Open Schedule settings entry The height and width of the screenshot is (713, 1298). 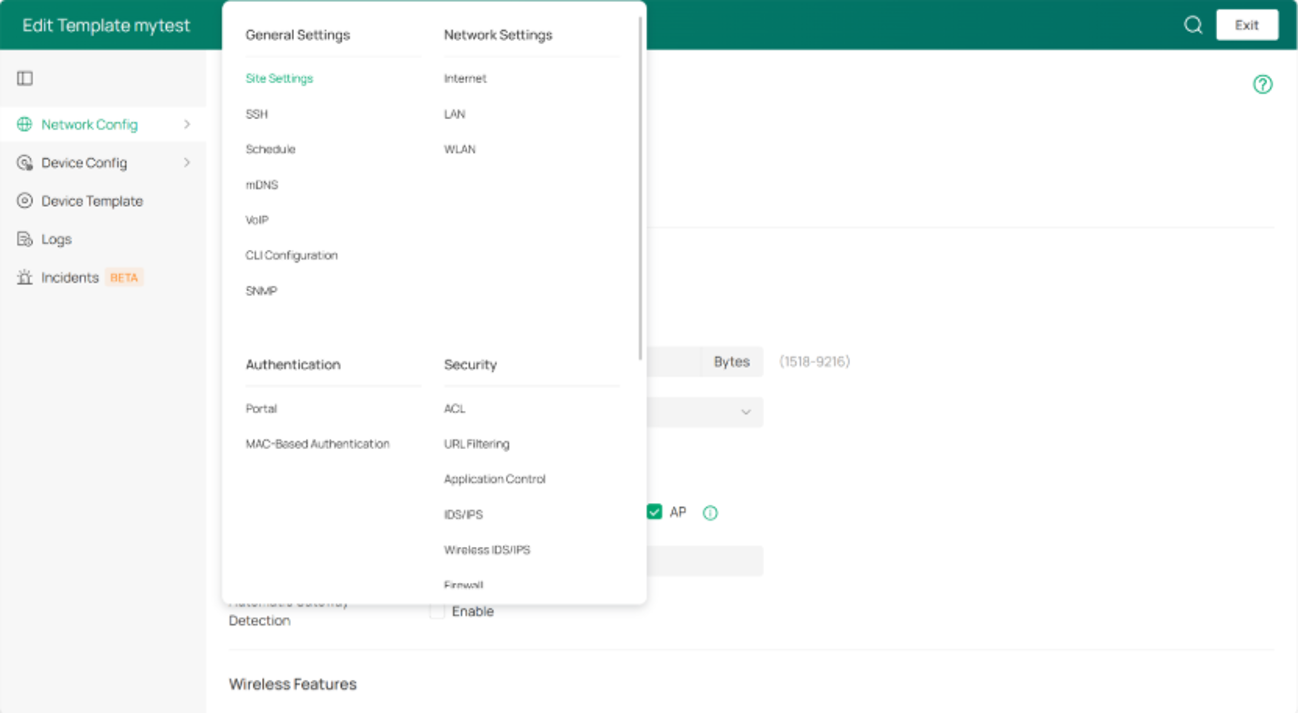tap(270, 149)
